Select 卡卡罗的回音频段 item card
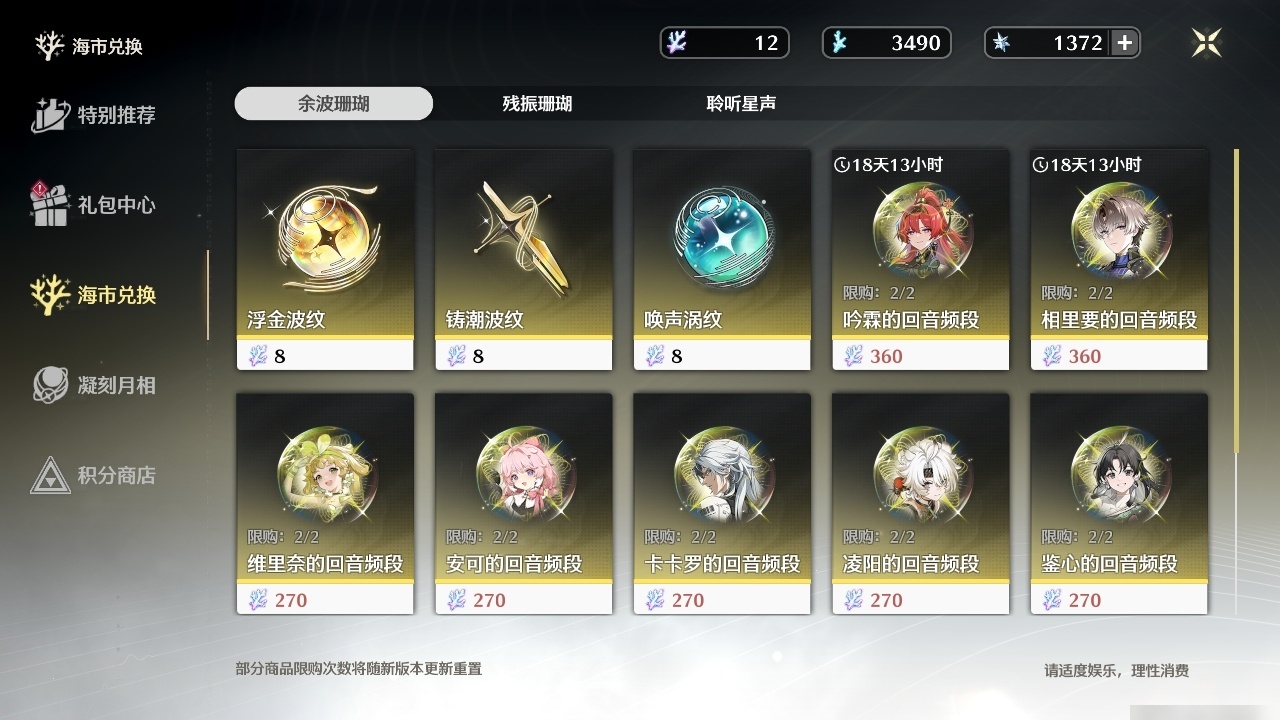 point(722,503)
